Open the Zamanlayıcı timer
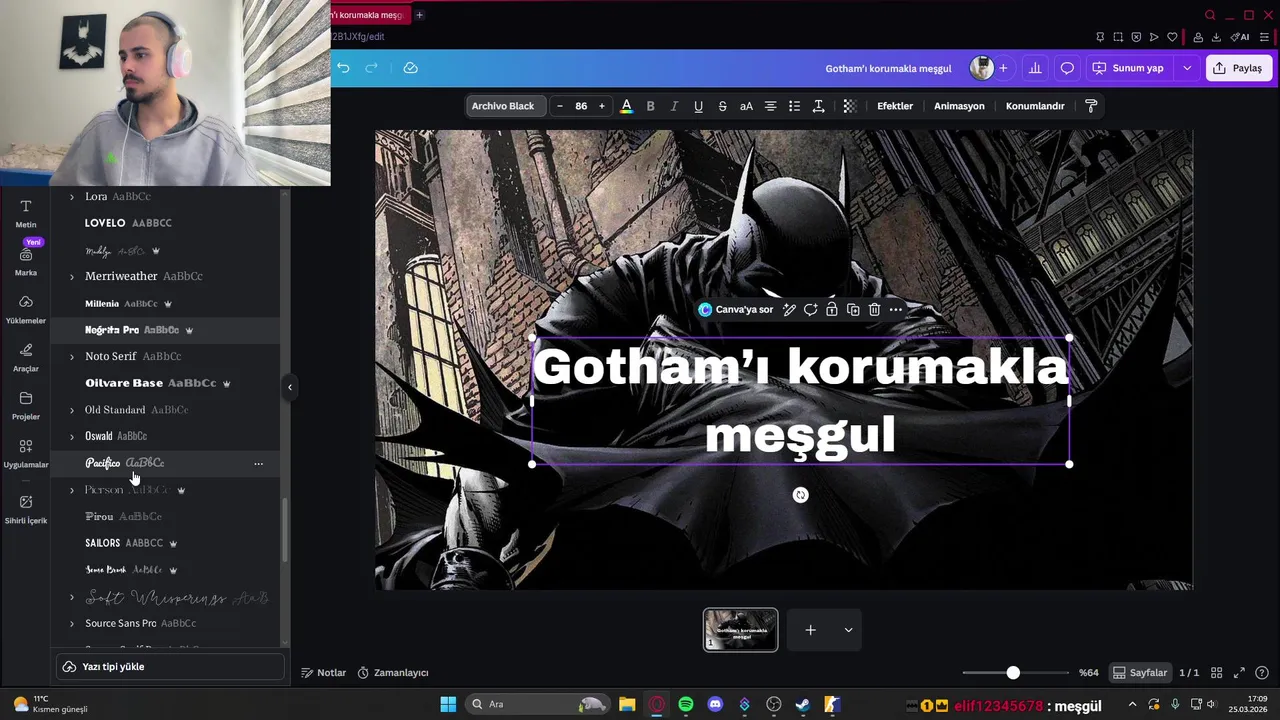 (x=393, y=673)
